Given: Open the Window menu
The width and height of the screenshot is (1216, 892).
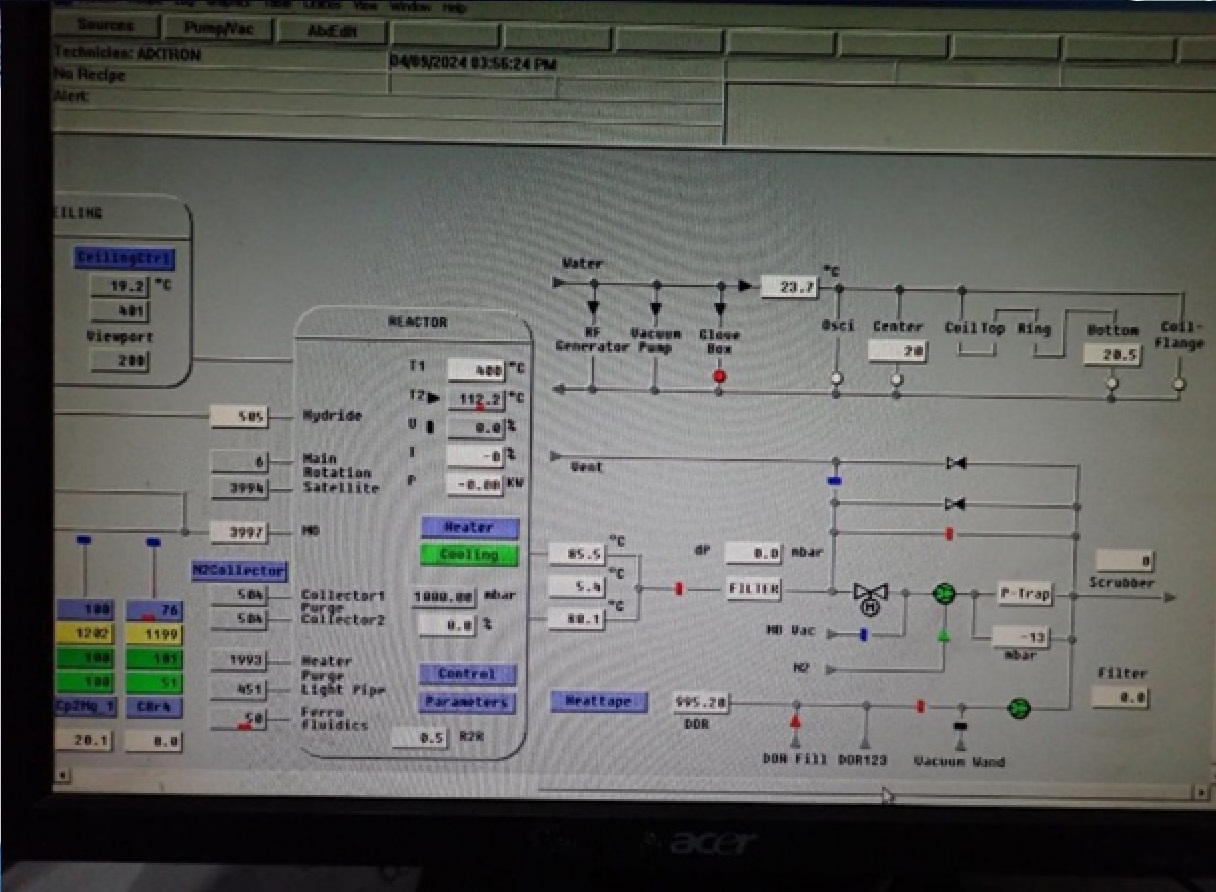Looking at the screenshot, I should point(411,7).
